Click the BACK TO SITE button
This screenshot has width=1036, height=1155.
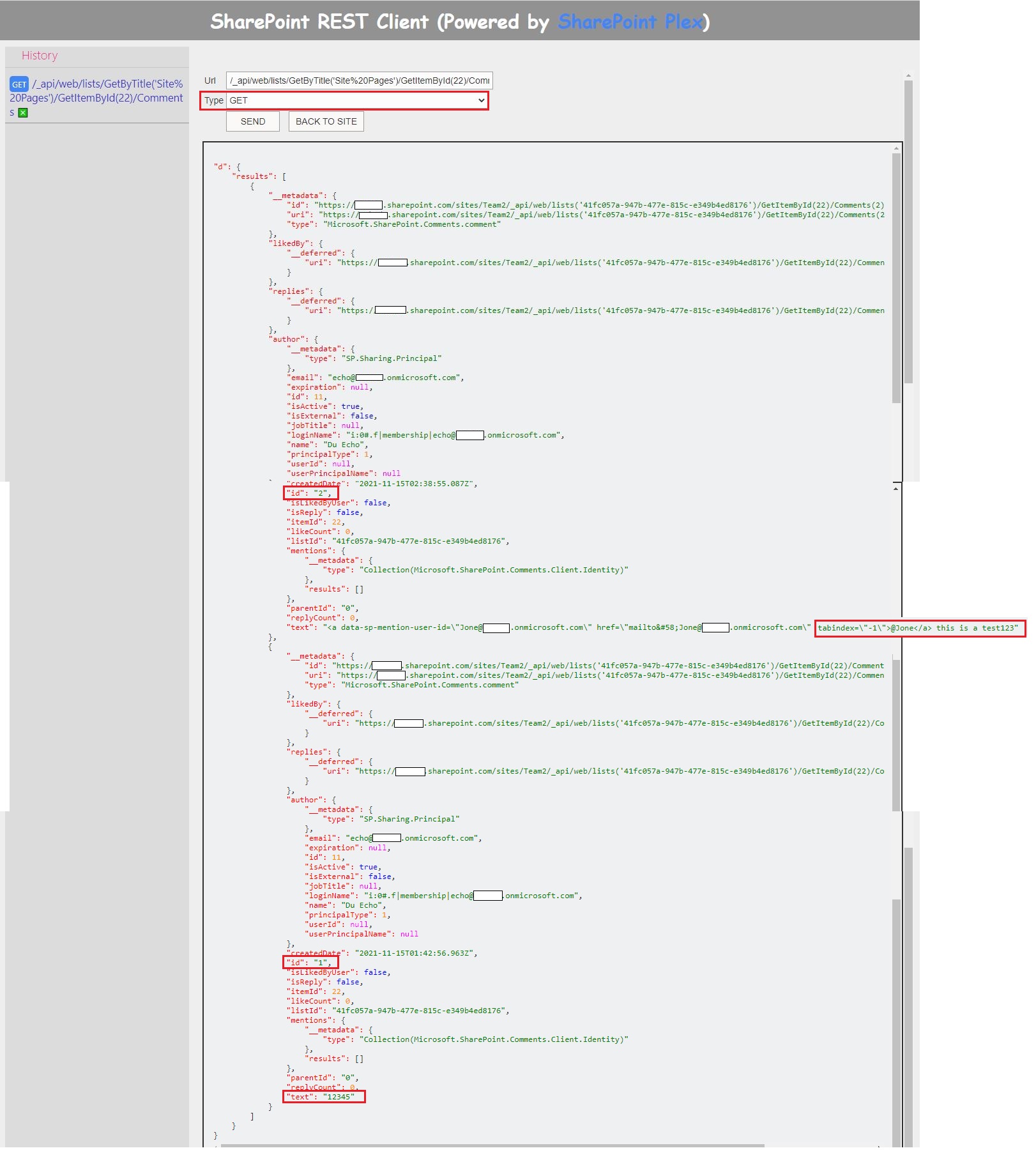326,121
